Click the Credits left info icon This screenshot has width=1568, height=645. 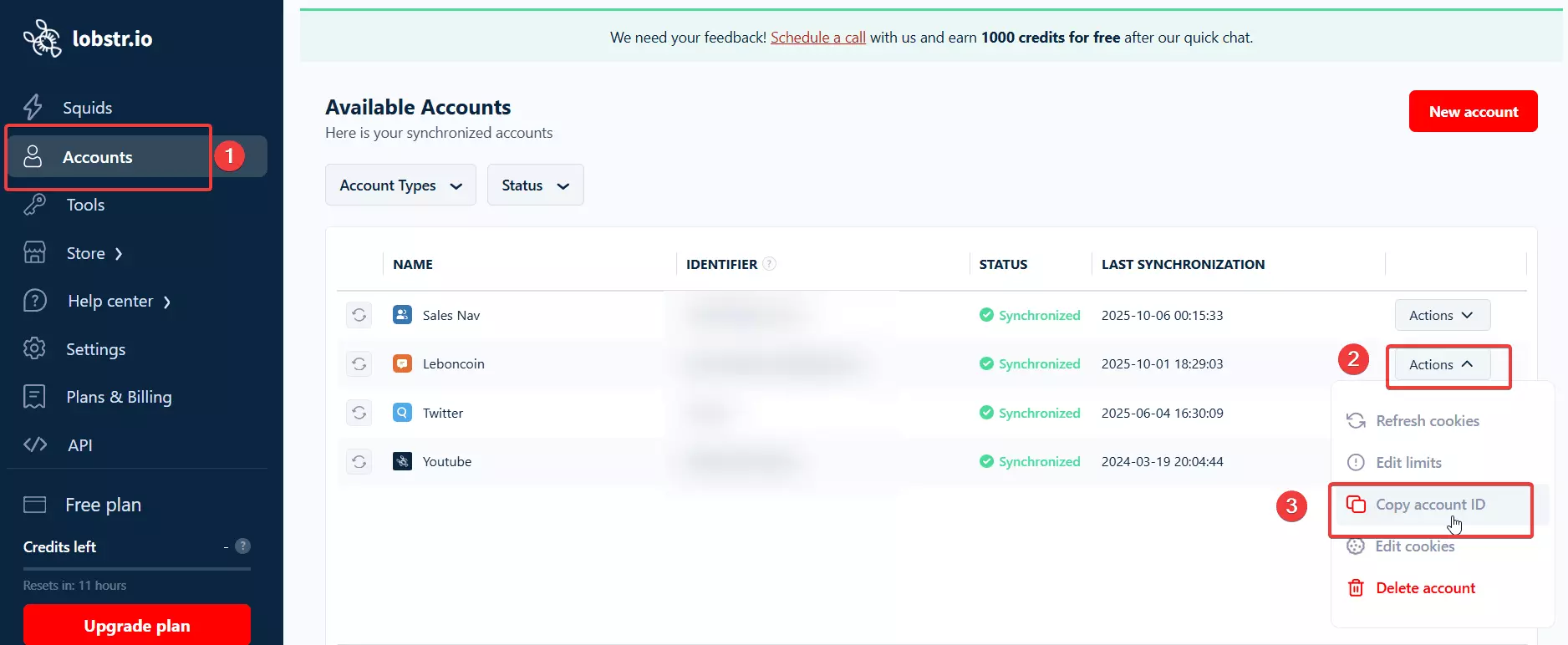[242, 546]
